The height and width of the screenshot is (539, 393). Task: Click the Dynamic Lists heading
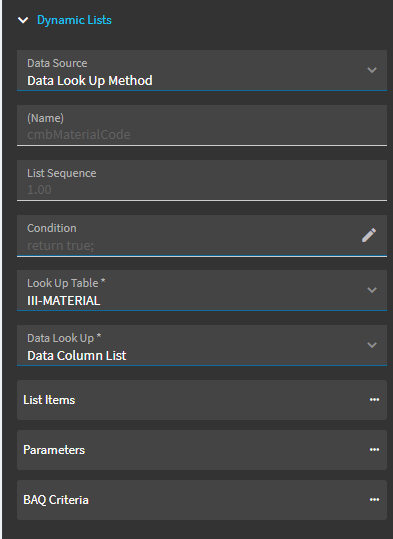pos(74,20)
